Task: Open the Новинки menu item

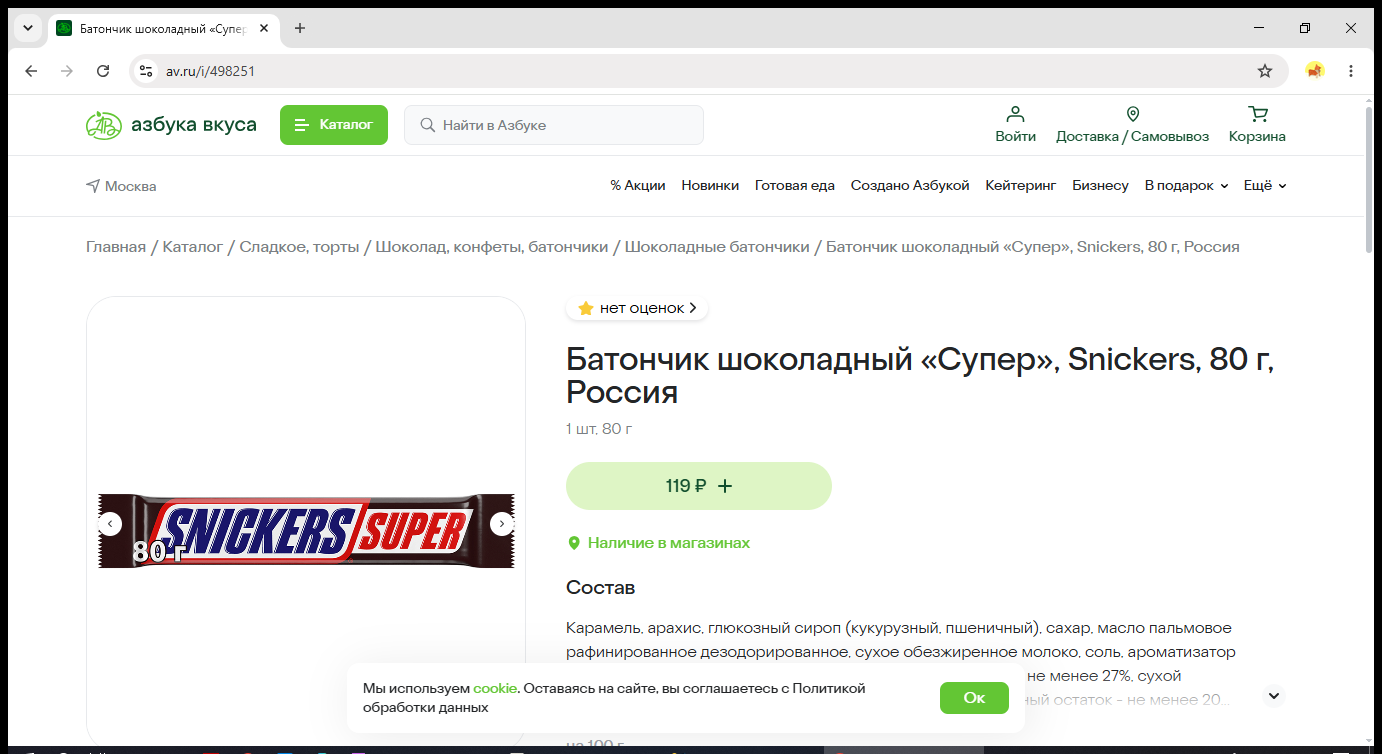Action: [x=710, y=186]
